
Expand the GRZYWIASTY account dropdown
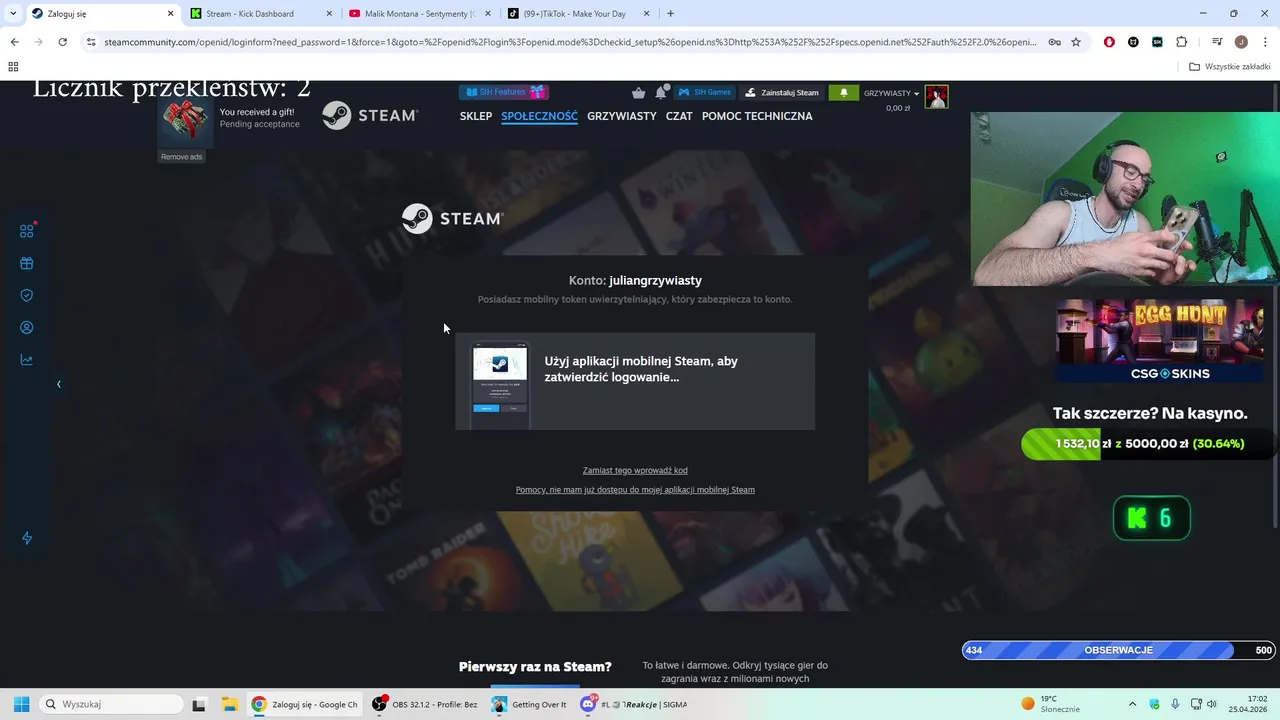pyautogui.click(x=891, y=94)
